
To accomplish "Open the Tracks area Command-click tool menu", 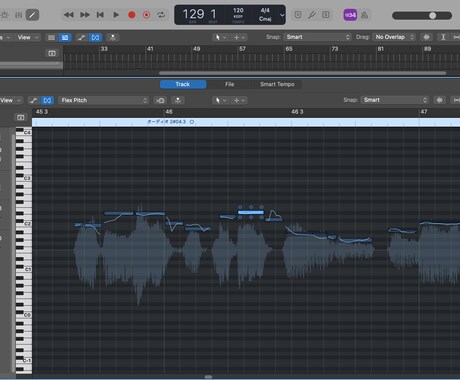I will 239,37.
